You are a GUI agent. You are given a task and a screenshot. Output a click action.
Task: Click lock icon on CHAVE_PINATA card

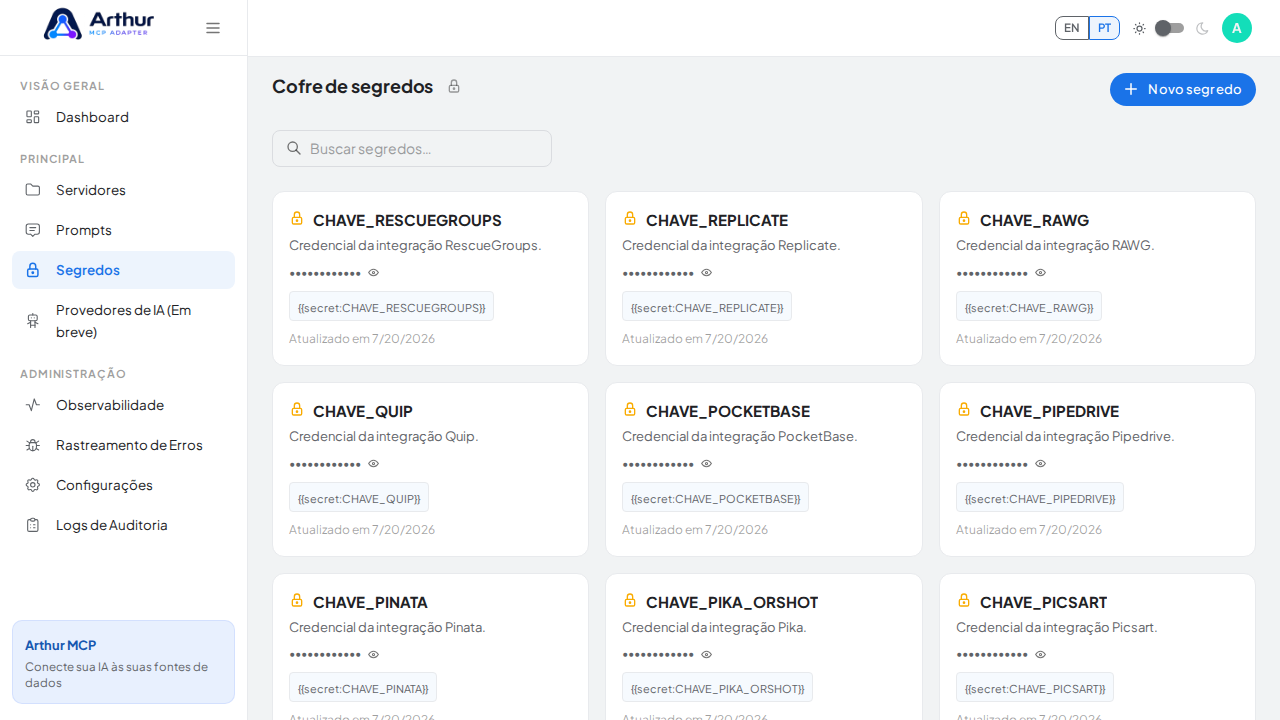pyautogui.click(x=297, y=600)
